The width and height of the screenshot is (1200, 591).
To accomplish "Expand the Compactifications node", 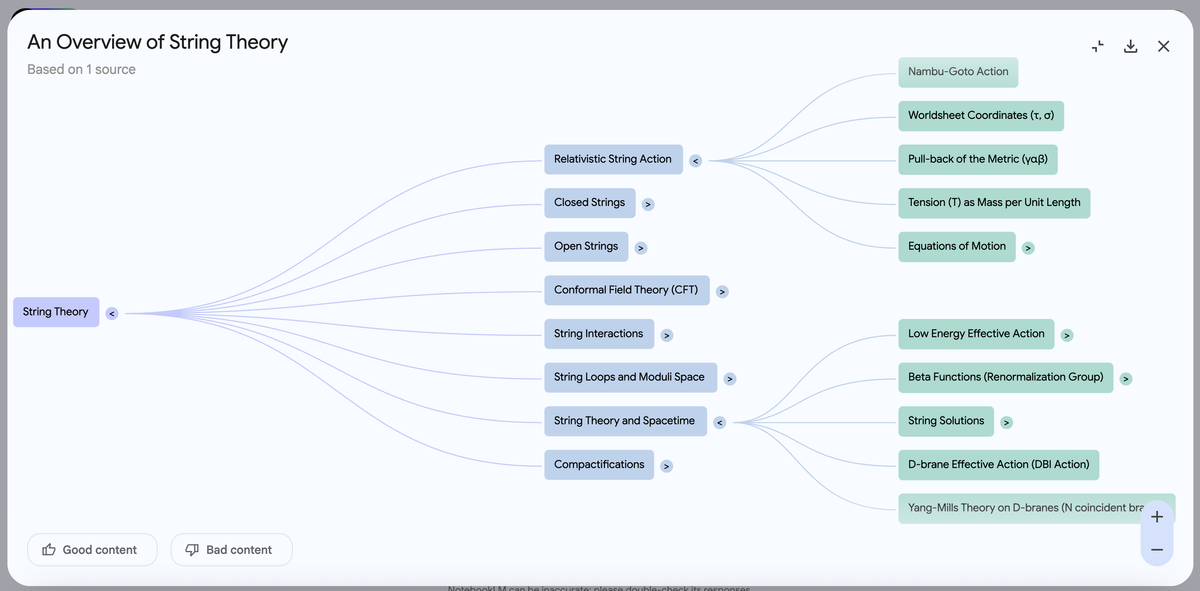I will pos(667,465).
